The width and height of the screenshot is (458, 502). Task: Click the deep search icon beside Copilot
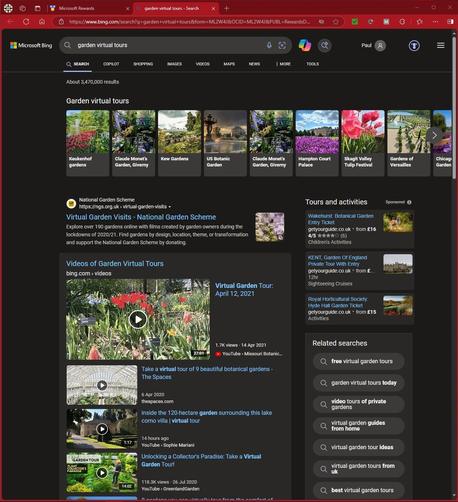pyautogui.click(x=325, y=45)
